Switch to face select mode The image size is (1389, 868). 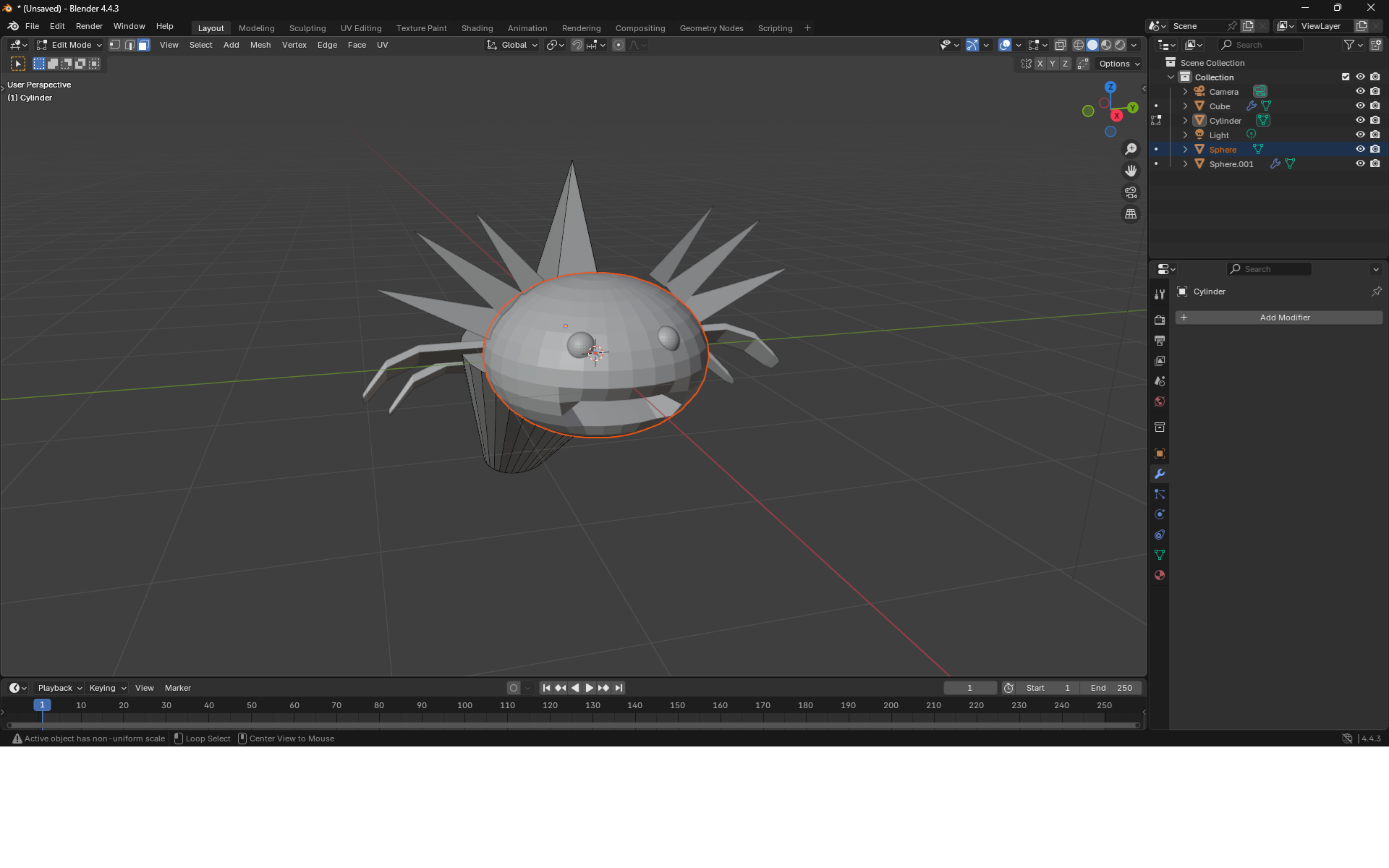[x=143, y=45]
